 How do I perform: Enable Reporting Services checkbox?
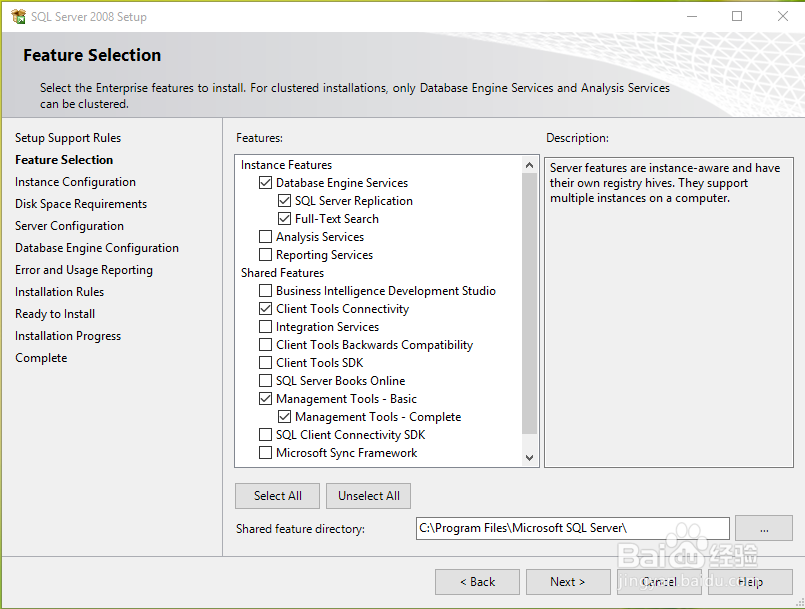pos(265,254)
